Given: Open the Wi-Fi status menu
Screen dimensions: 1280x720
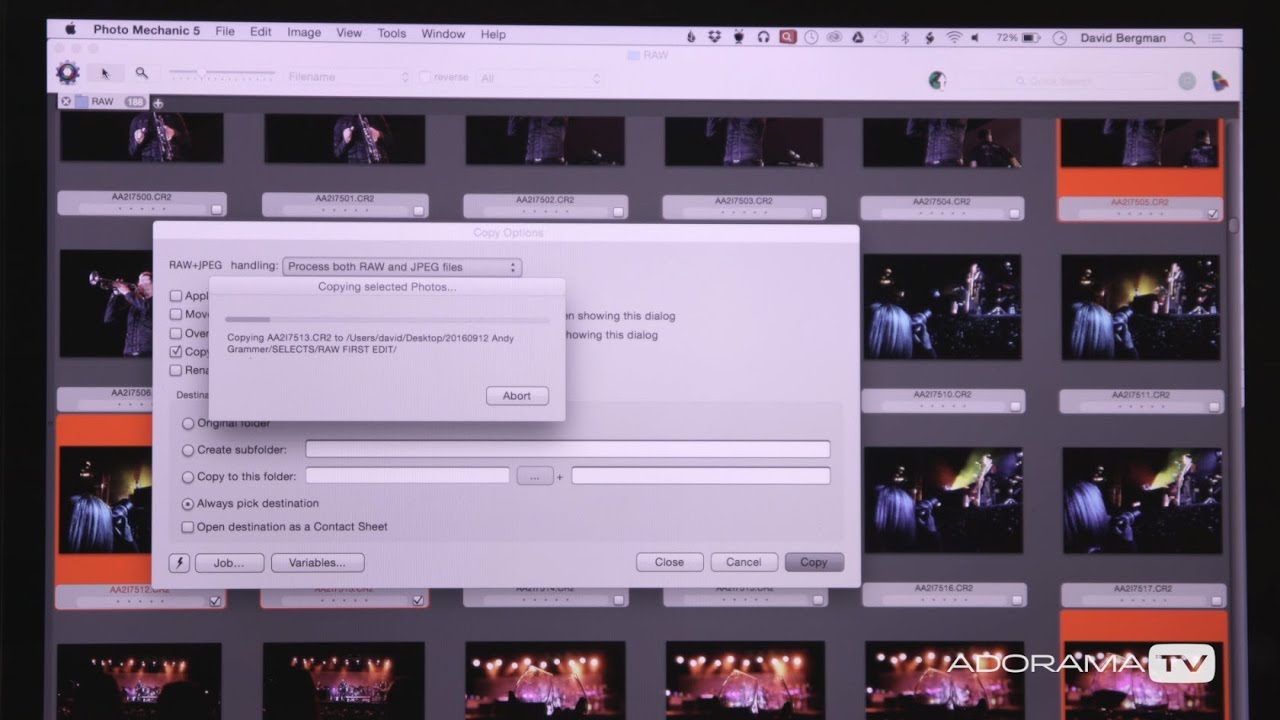Looking at the screenshot, I should 953,37.
